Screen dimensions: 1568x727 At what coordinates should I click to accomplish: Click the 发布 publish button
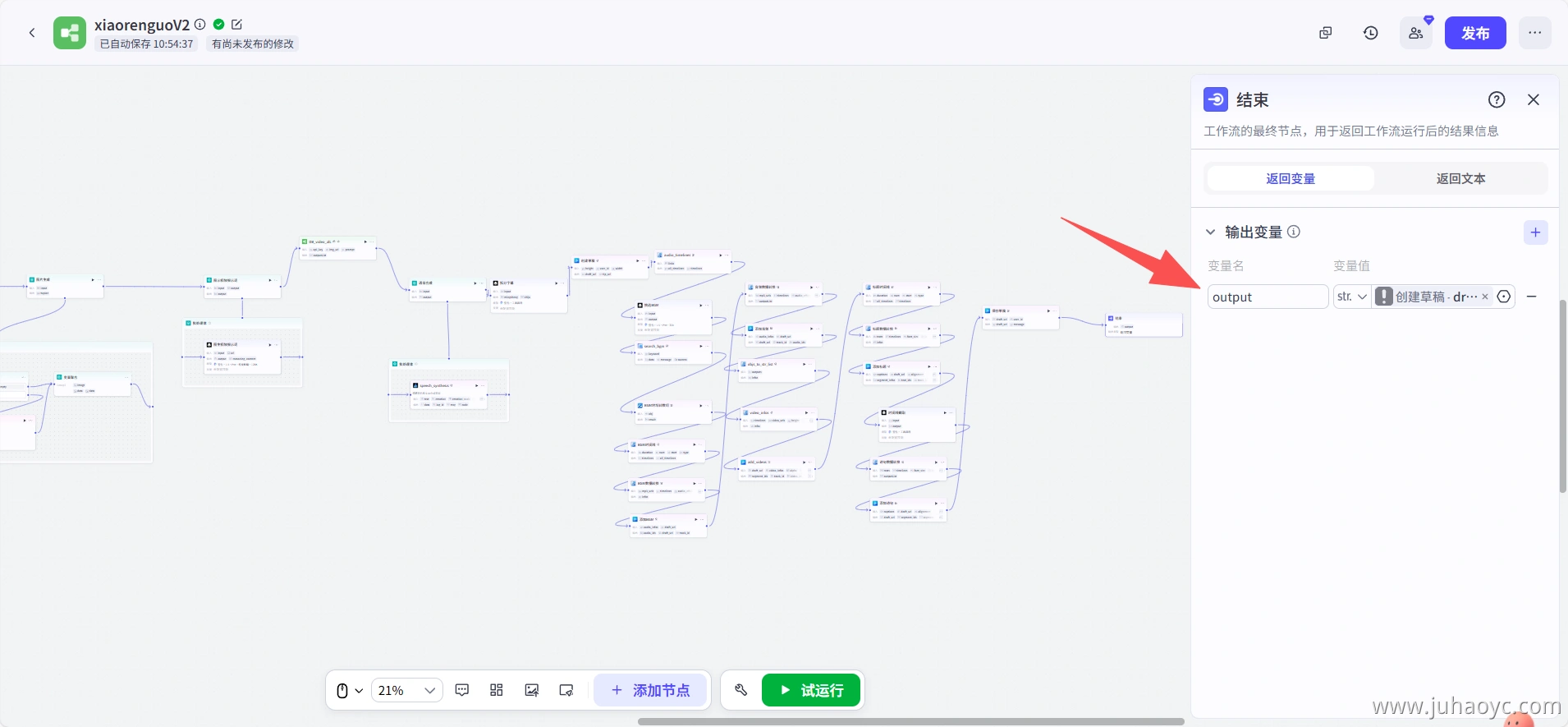pyautogui.click(x=1474, y=33)
